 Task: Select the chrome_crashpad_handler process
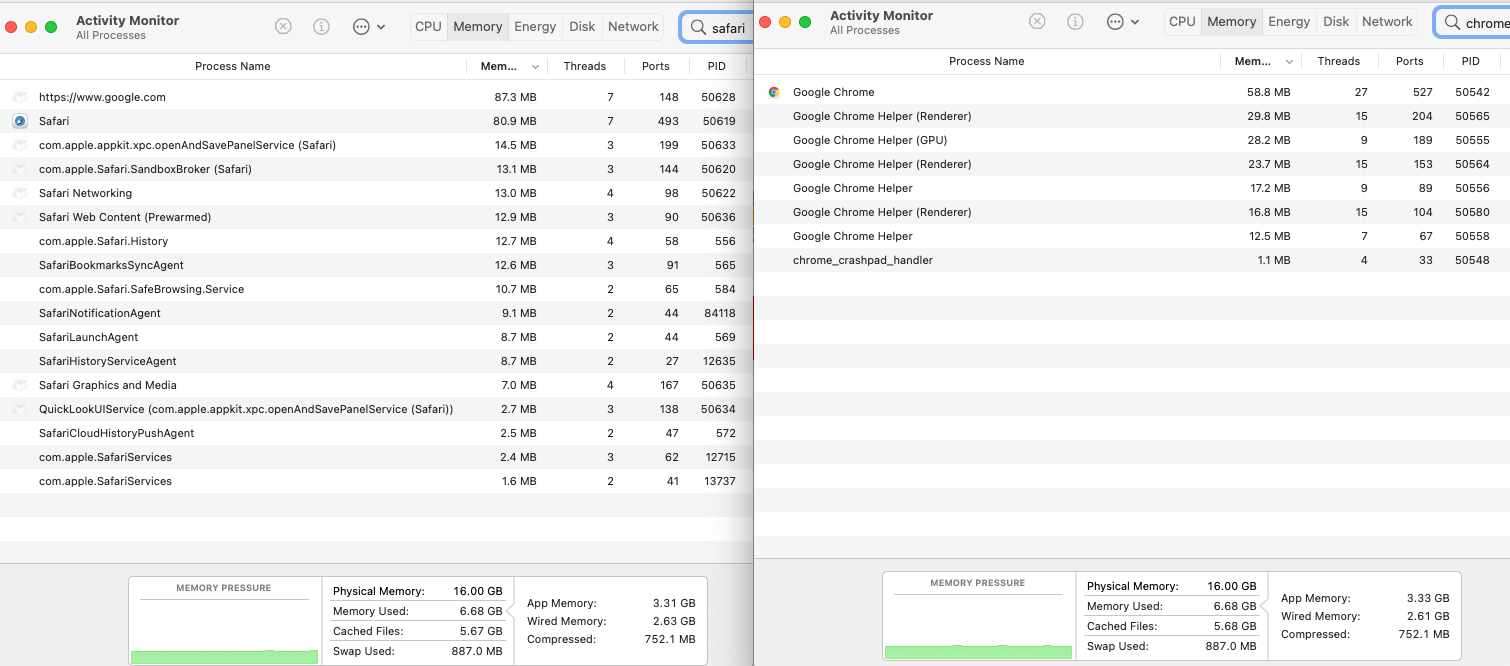click(1131, 260)
